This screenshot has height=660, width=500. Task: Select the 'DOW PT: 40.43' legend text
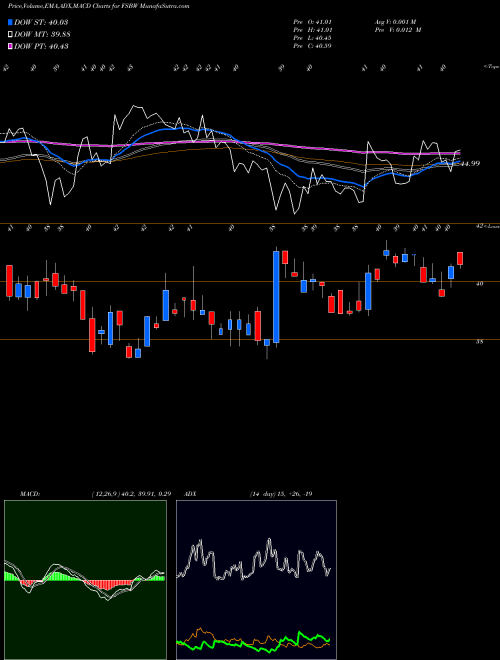point(41,46)
